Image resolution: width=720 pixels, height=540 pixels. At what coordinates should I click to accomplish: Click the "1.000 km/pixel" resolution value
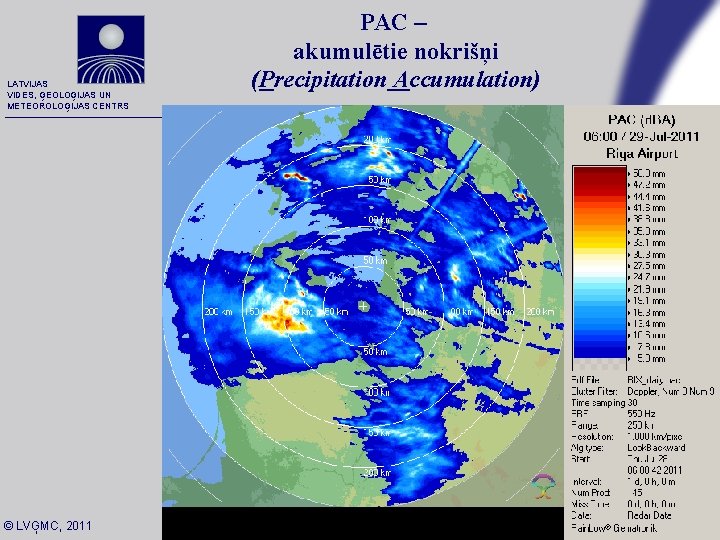[x=655, y=436]
